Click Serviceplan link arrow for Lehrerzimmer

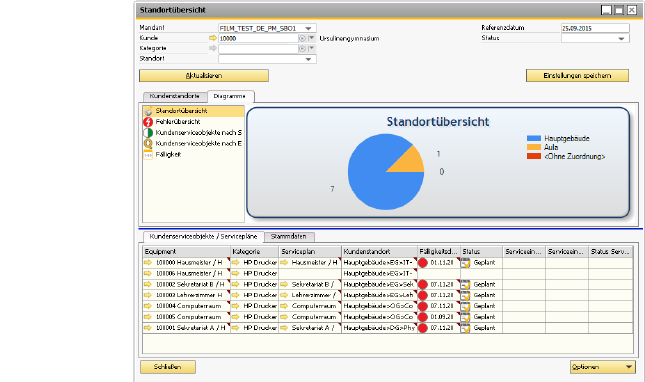284,295
